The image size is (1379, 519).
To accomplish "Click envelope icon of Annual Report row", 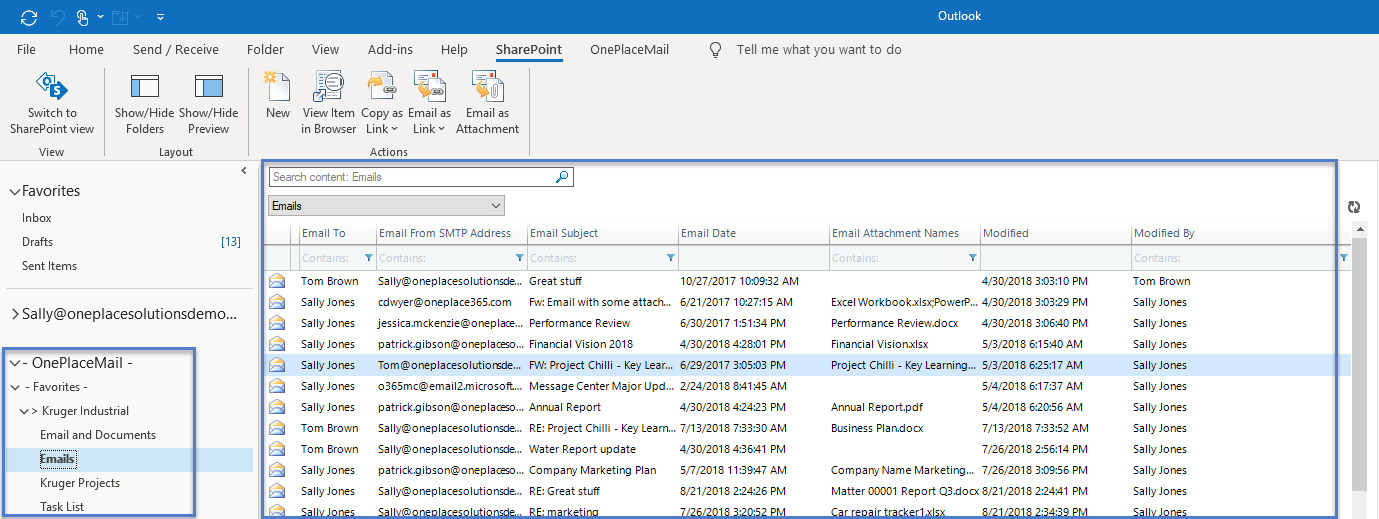I will click(277, 407).
